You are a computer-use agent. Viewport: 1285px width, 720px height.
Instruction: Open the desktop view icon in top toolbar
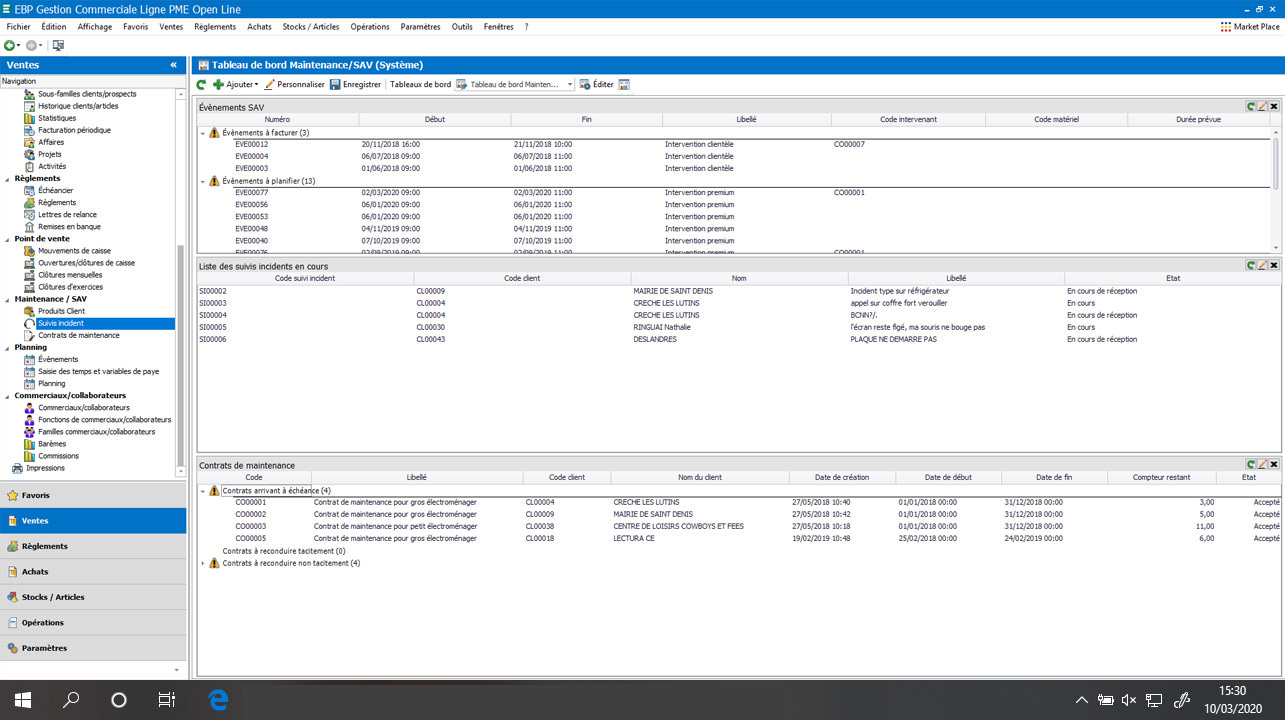coord(58,46)
